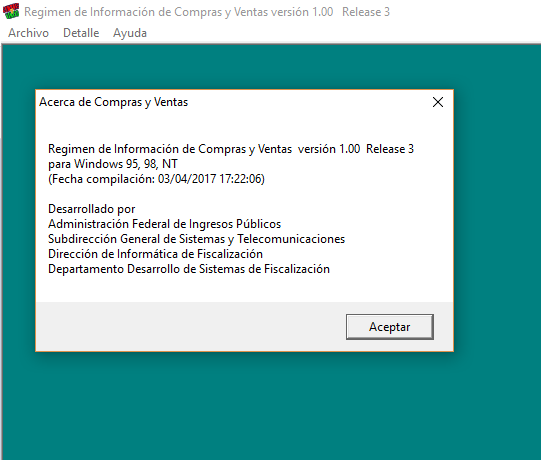Close the Acerca de Compras y Ventas dialog
Screen dimensions: 541x460
(x=438, y=102)
